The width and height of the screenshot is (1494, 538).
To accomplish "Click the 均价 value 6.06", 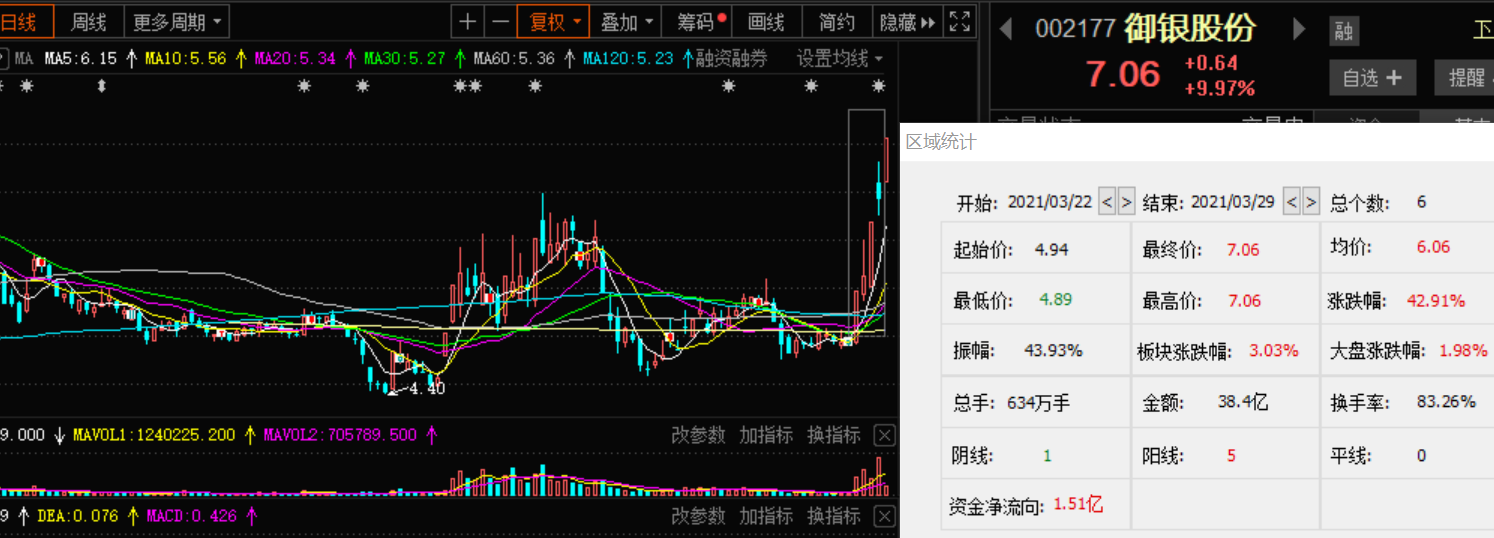I will point(1433,247).
